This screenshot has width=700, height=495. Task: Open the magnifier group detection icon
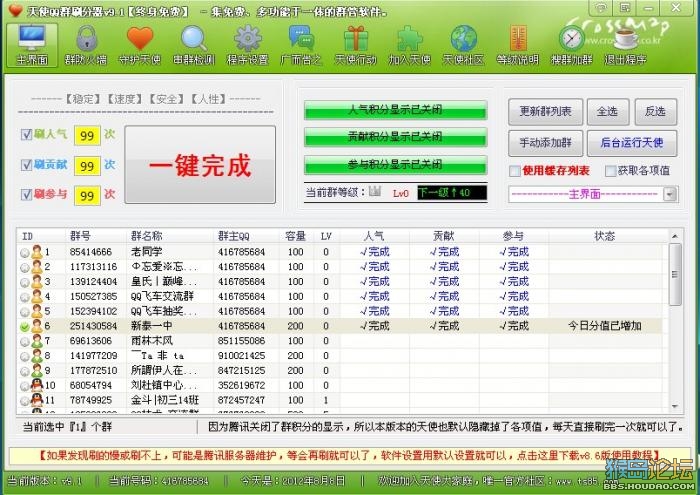click(194, 38)
